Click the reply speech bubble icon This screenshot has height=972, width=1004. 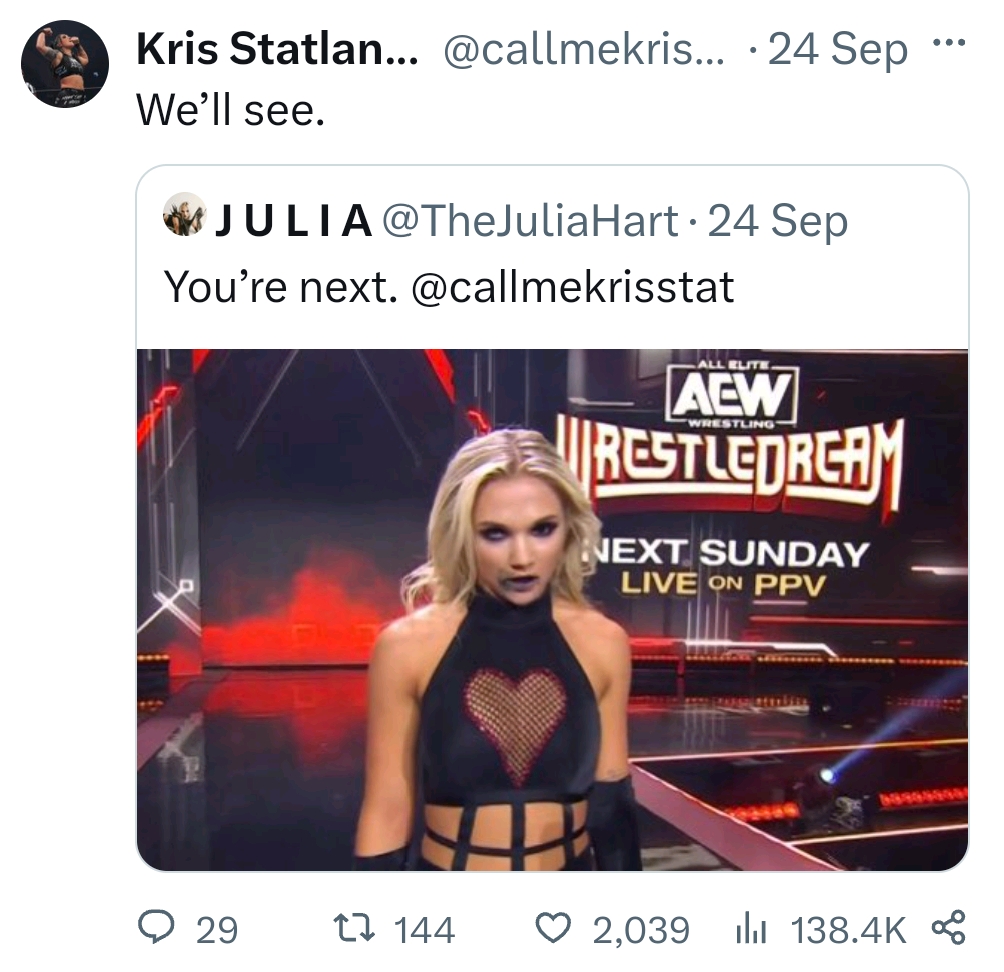(156, 927)
